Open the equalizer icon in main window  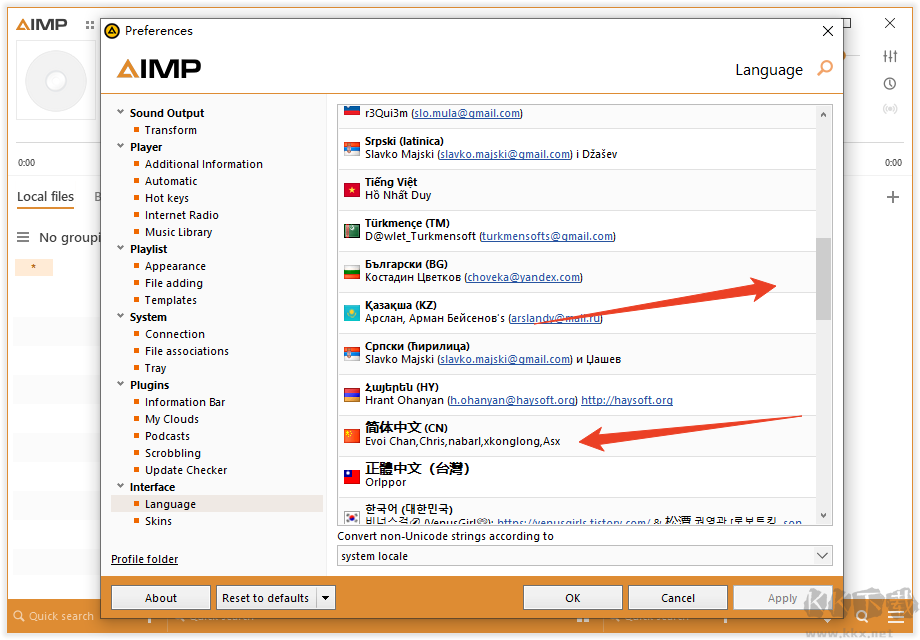[890, 56]
